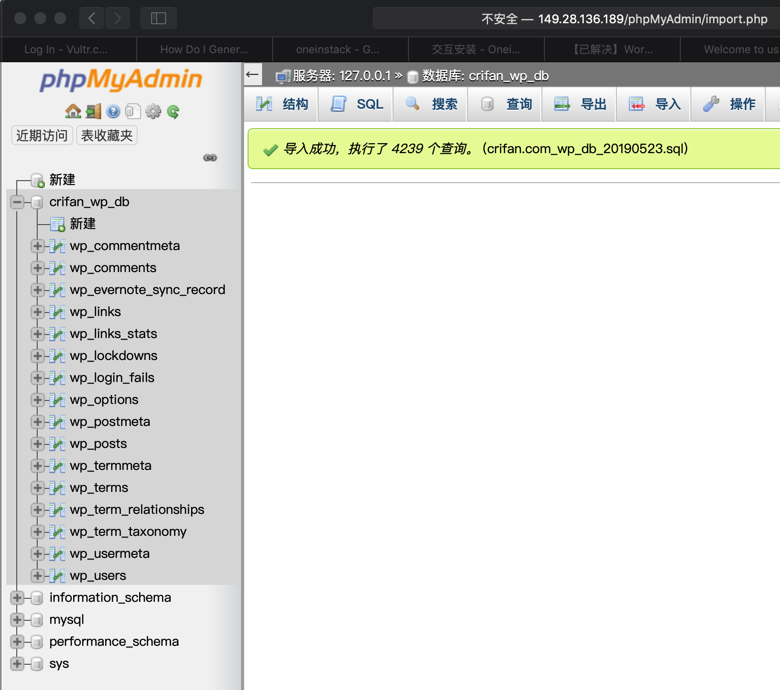This screenshot has width=780, height=690.
Task: Open the 查询 (Query) tab
Action: pos(504,104)
